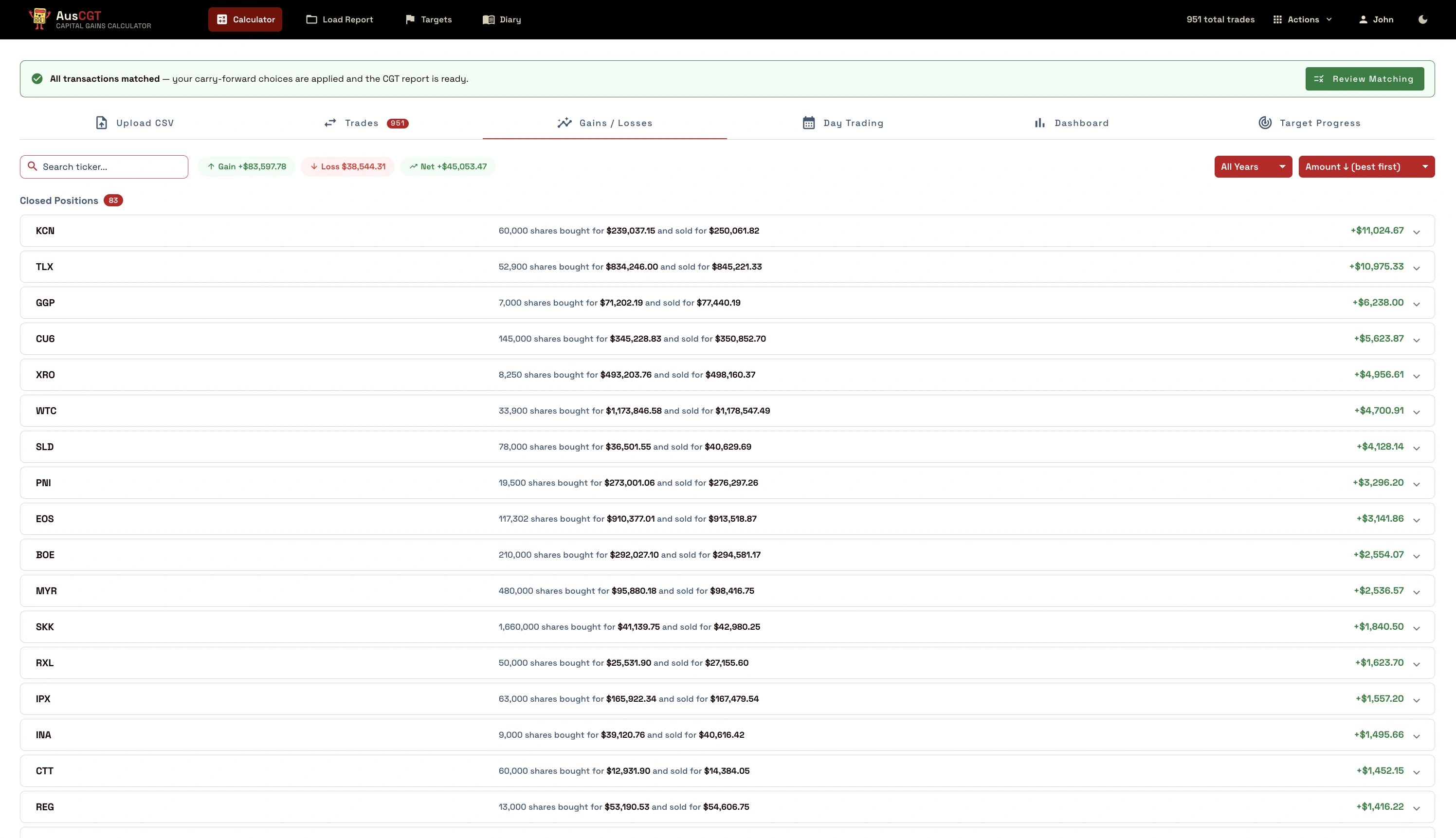Expand the KCN position row chevron
Viewport: 1456px width, 838px height.
(1416, 232)
